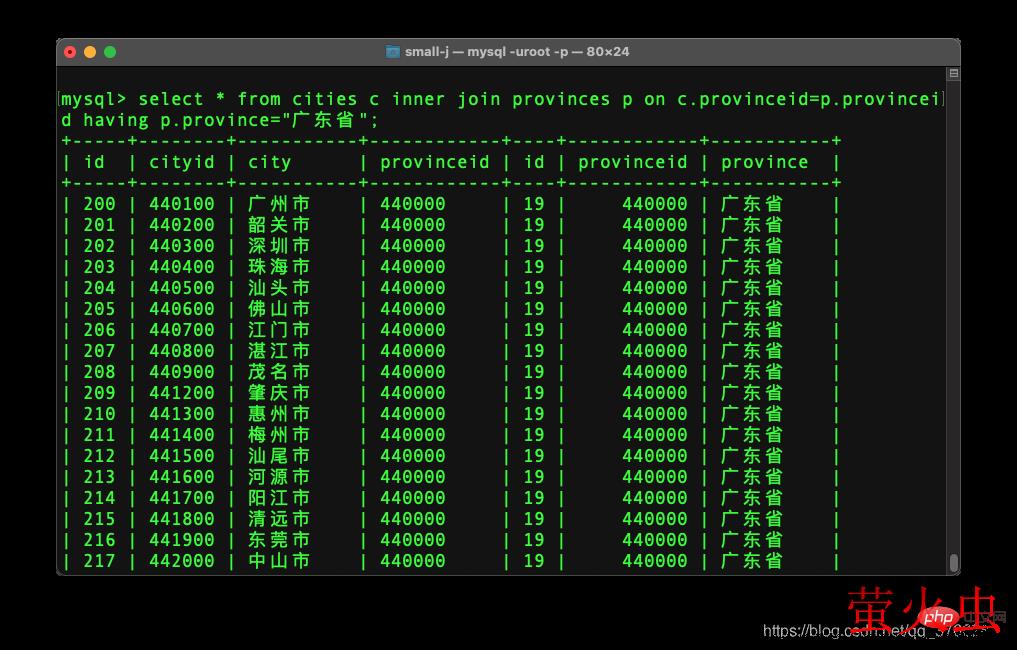Click the city name 东莞市
Screen dimensions: 1017x650
(279, 540)
